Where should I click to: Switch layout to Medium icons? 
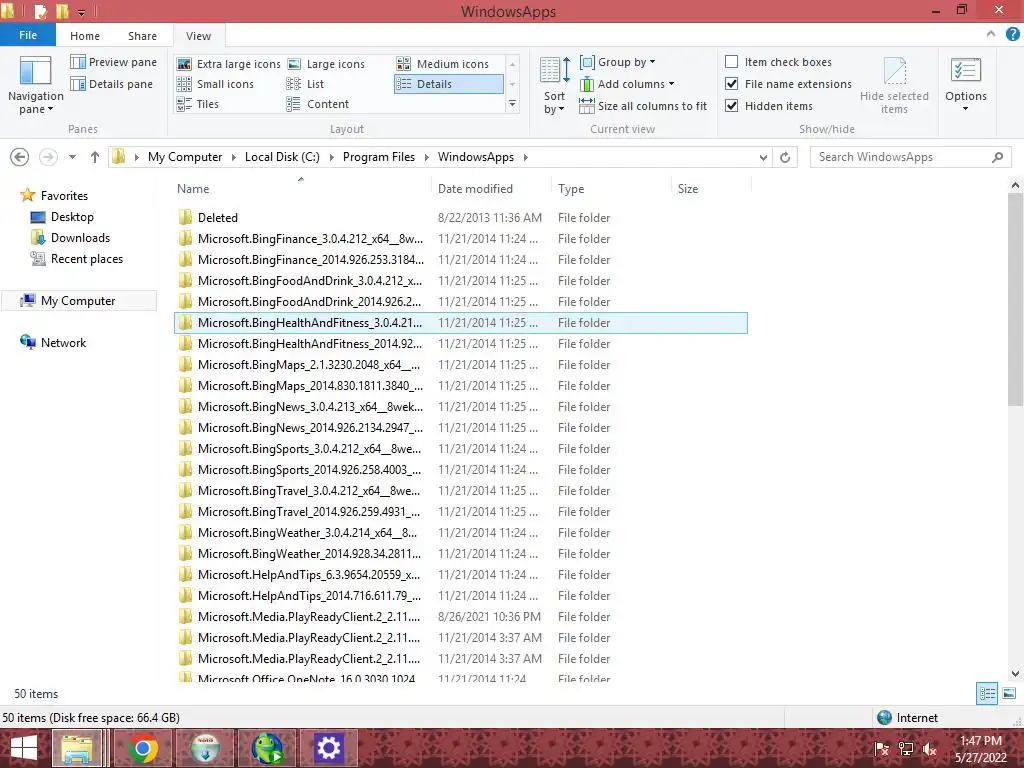point(443,64)
